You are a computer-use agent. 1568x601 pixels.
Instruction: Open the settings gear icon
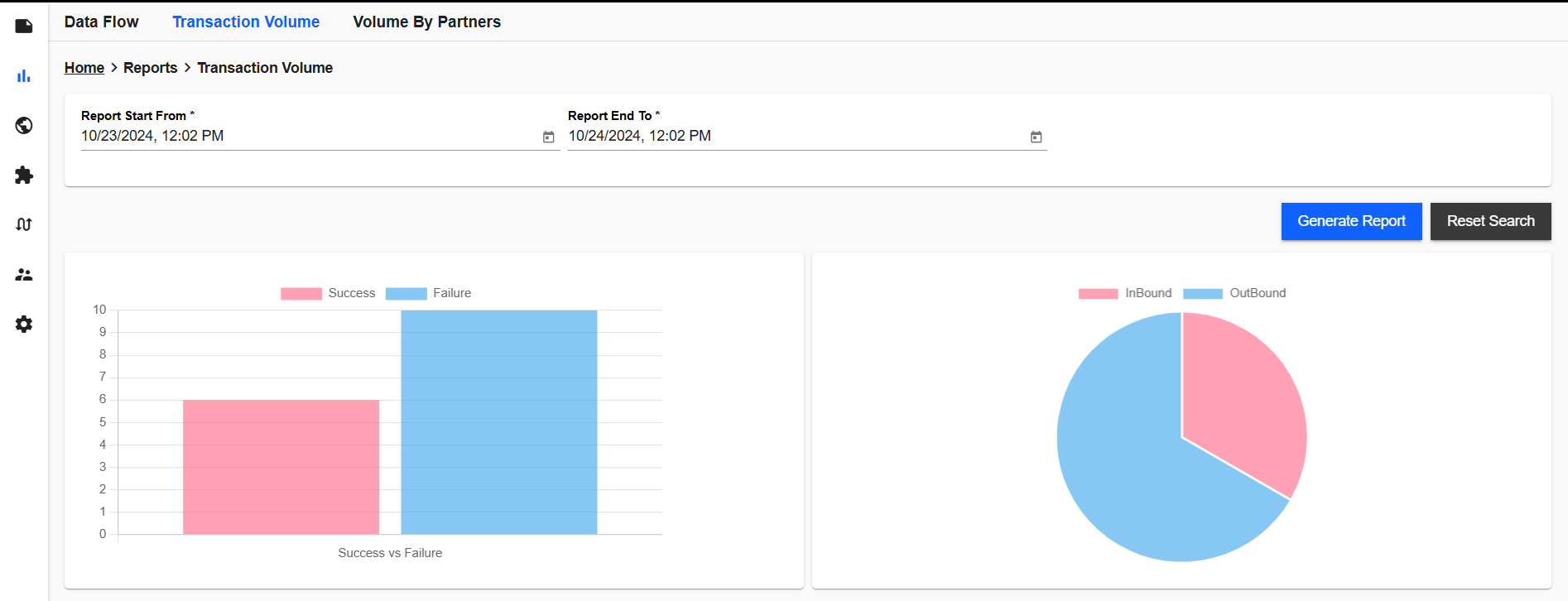click(x=24, y=325)
